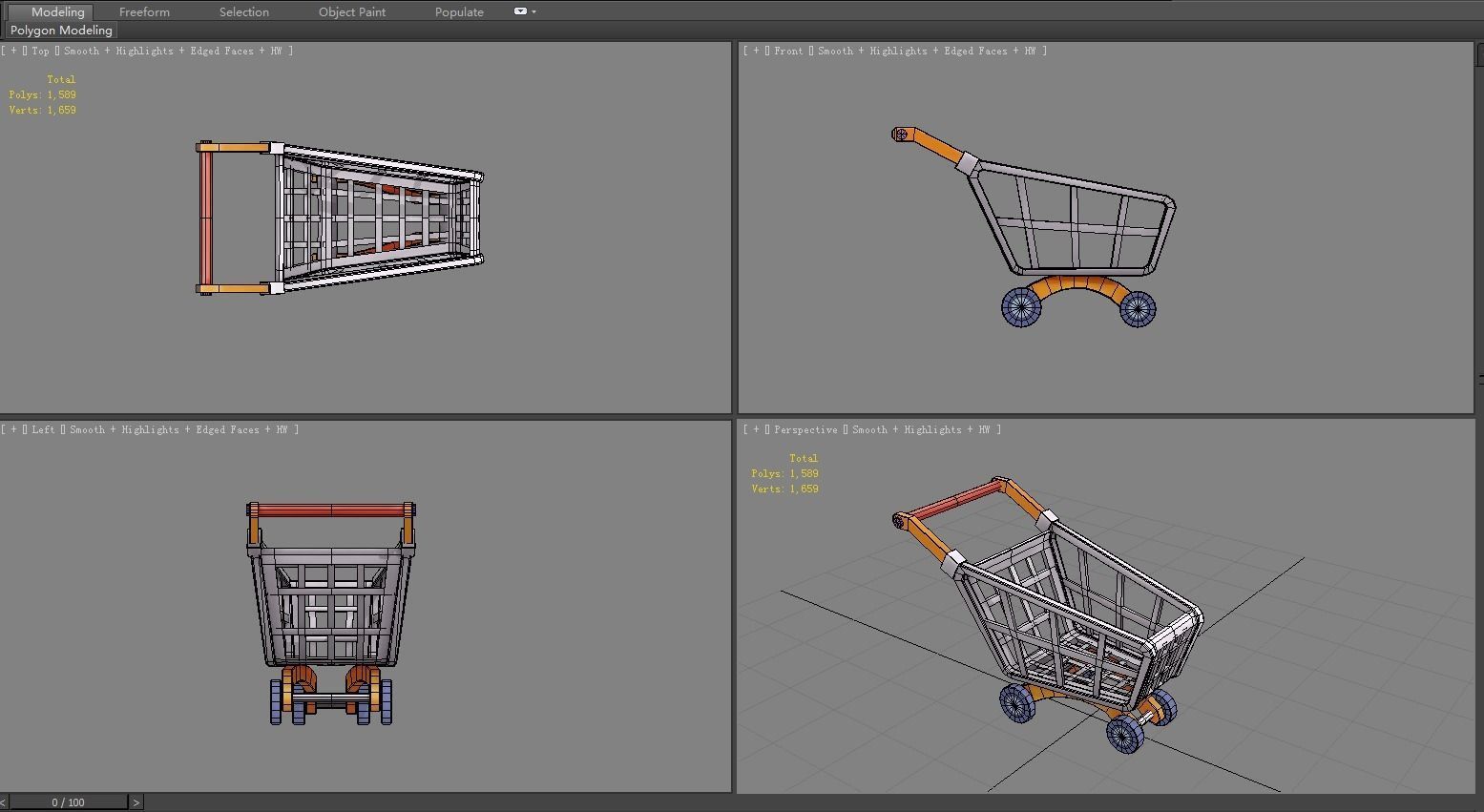Image resolution: width=1484 pixels, height=812 pixels.
Task: Expand the Polygon Modeling panel
Action: click(60, 30)
